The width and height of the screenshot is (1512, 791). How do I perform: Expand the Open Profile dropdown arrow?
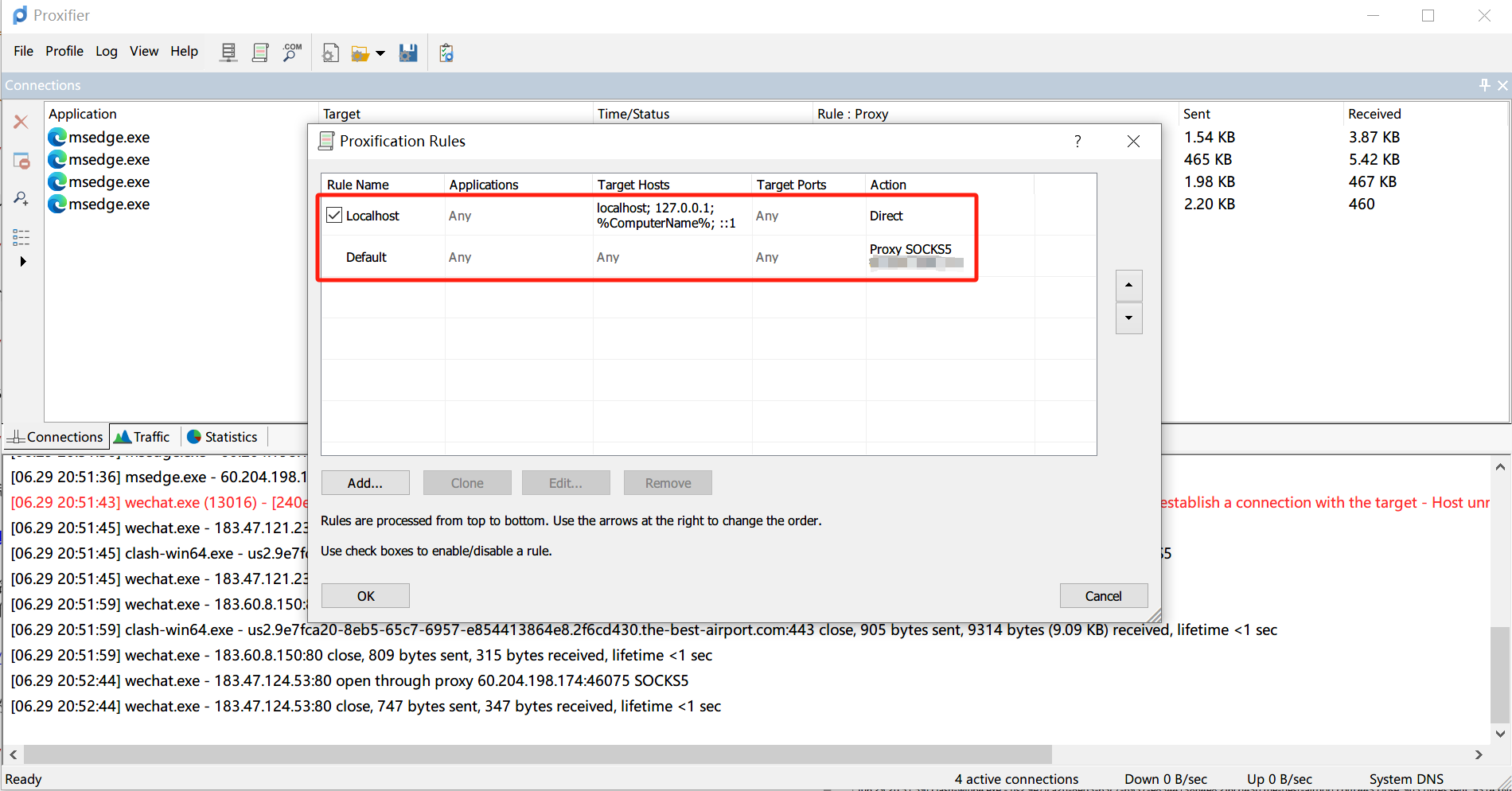pos(380,53)
